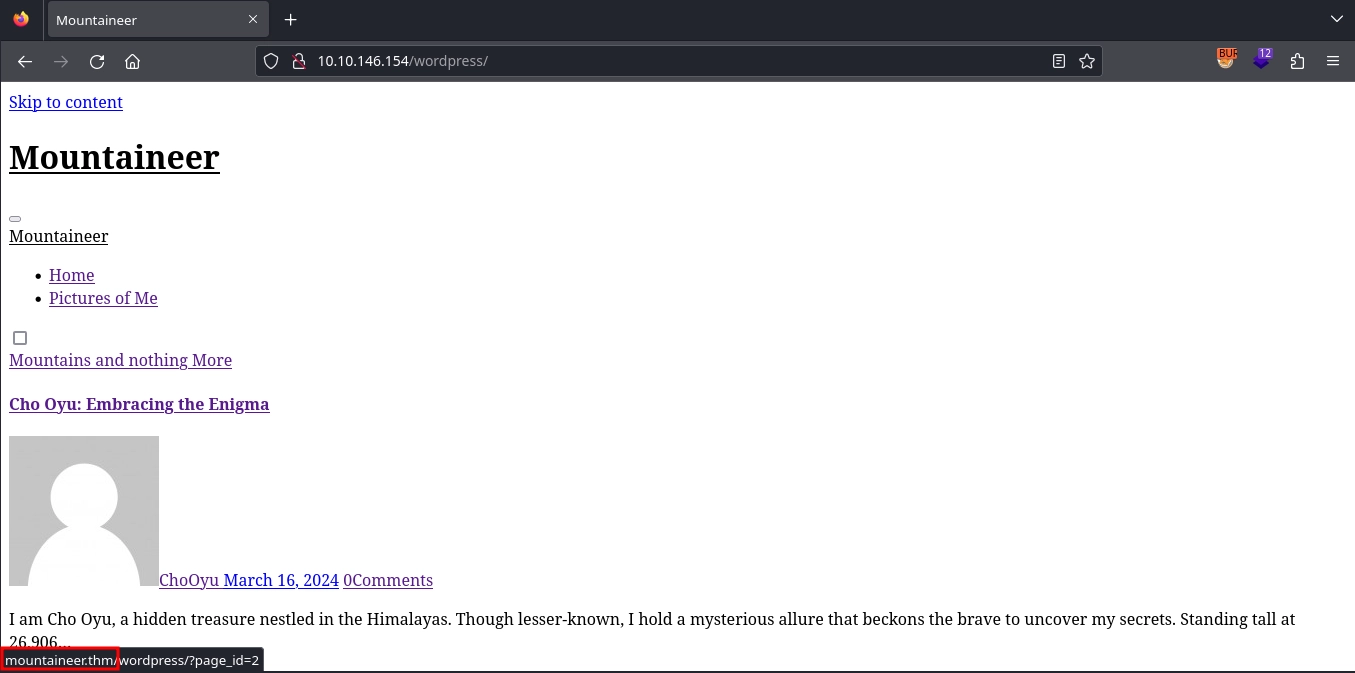1355x673 pixels.
Task: Open the Firefox hamburger application menu
Action: 1332,62
